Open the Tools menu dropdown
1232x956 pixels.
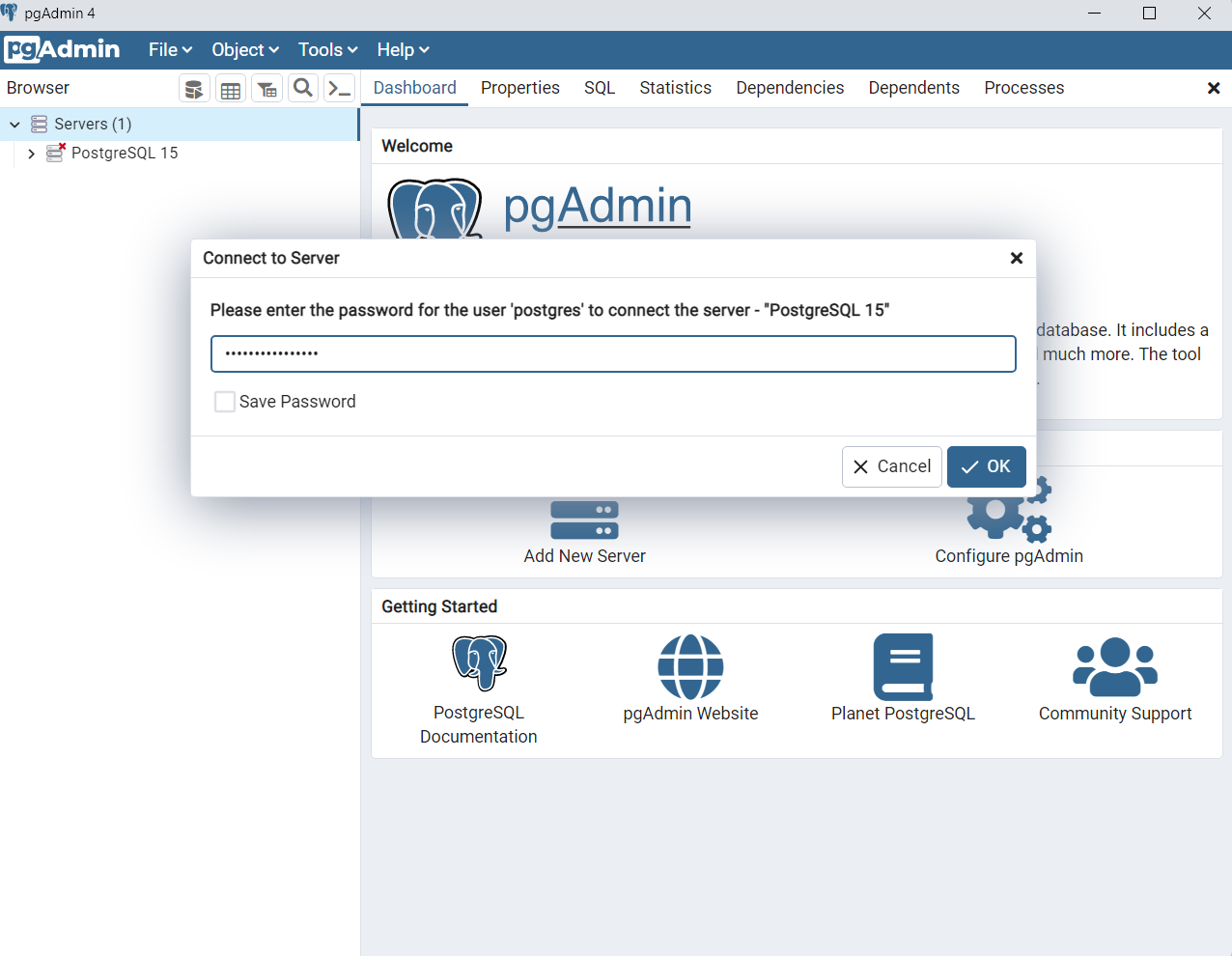point(327,50)
